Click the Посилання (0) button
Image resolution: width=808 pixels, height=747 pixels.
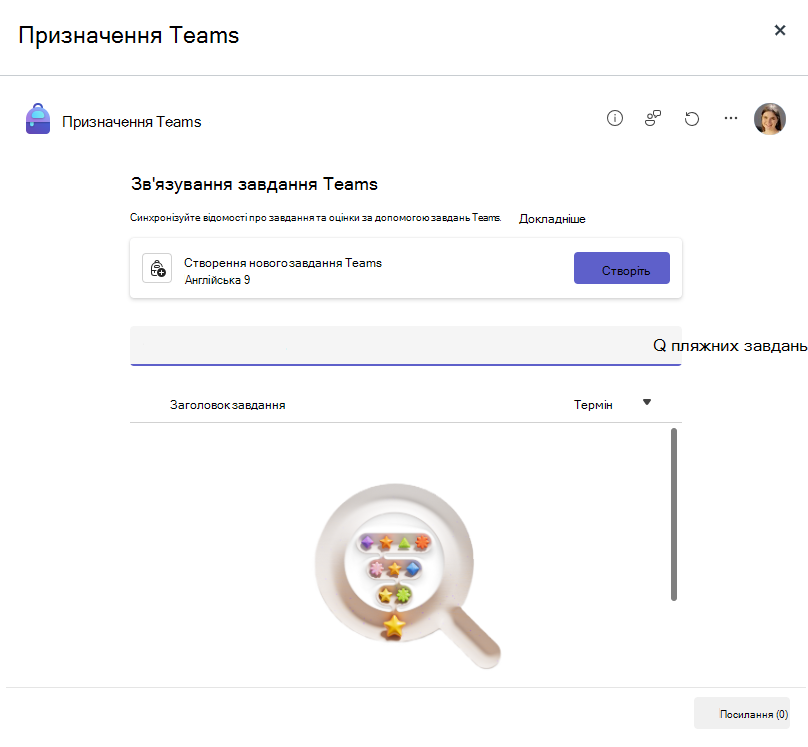point(742,713)
